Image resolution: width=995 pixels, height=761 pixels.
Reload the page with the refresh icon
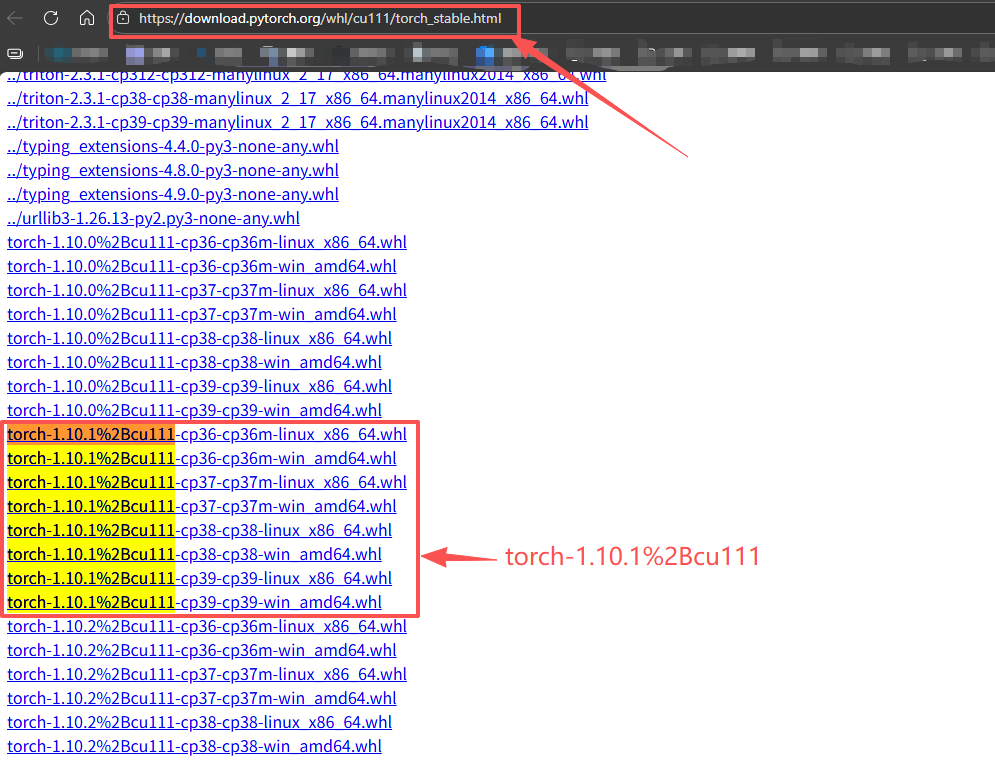pos(51,18)
